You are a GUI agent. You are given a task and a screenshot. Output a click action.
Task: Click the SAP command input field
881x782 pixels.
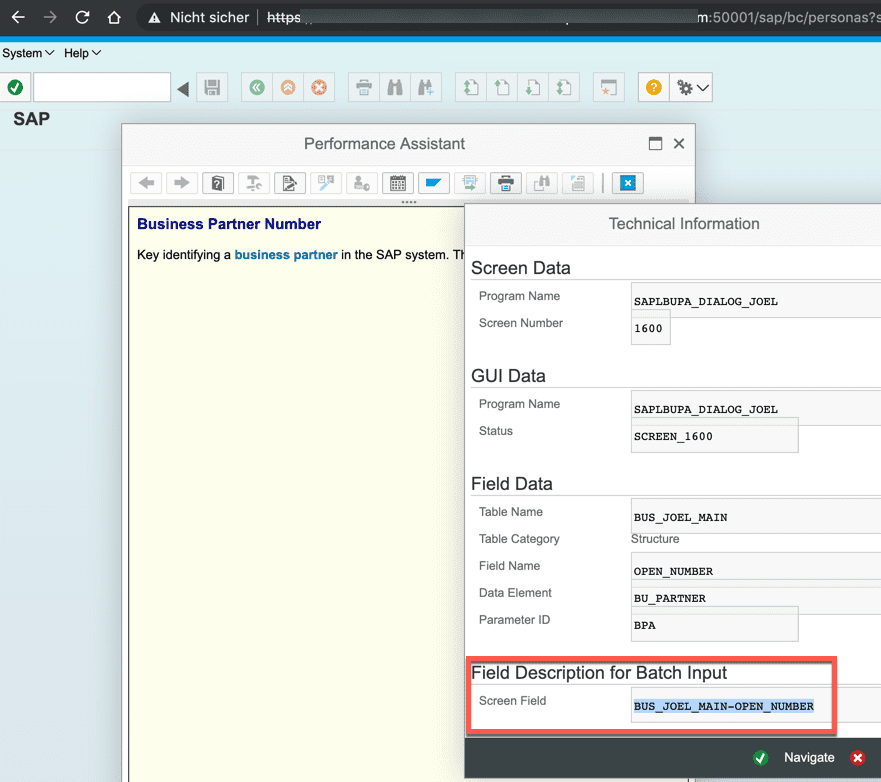pos(102,87)
